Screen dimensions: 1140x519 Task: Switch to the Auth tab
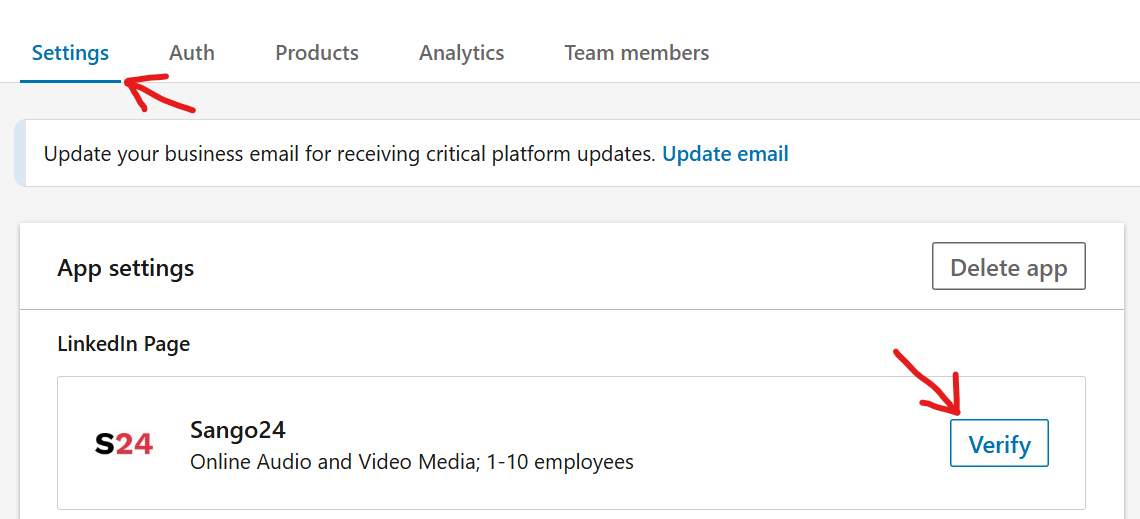point(192,53)
